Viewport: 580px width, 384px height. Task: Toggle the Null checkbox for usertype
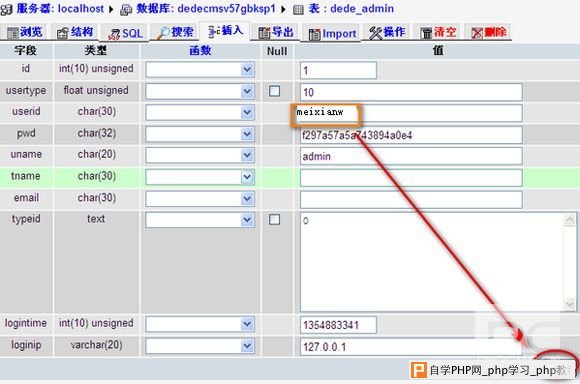pyautogui.click(x=274, y=91)
